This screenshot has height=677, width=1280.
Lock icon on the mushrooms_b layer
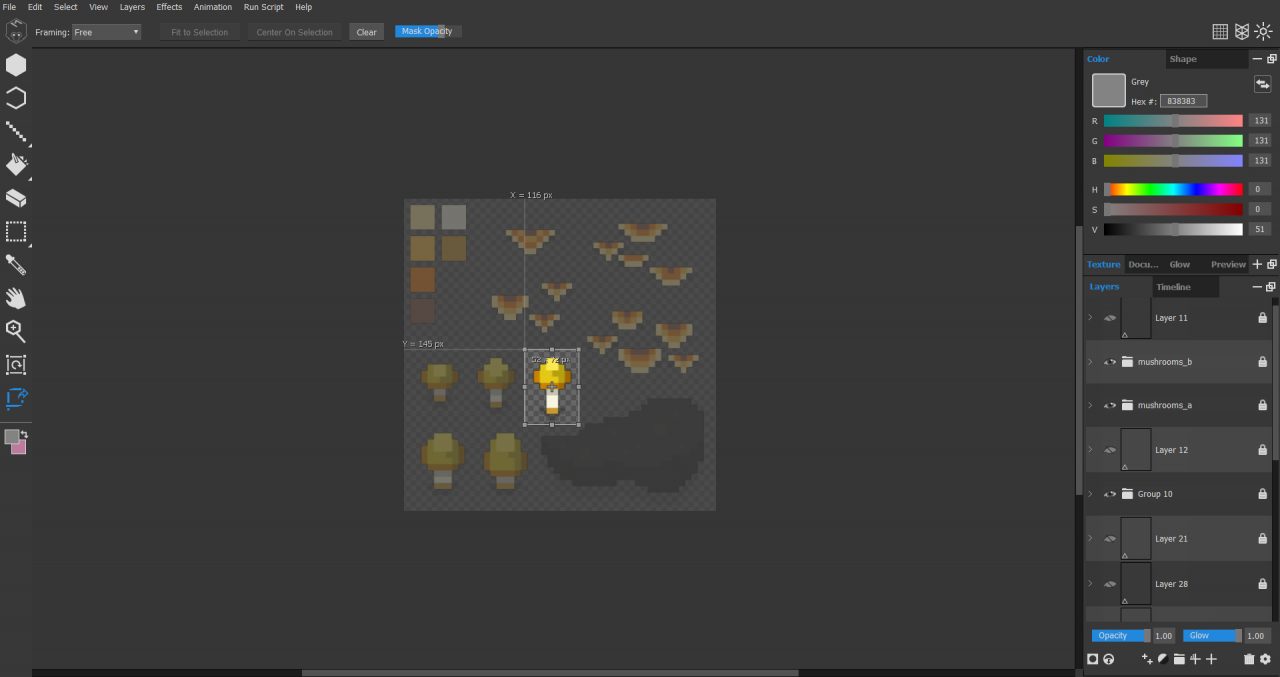1261,361
